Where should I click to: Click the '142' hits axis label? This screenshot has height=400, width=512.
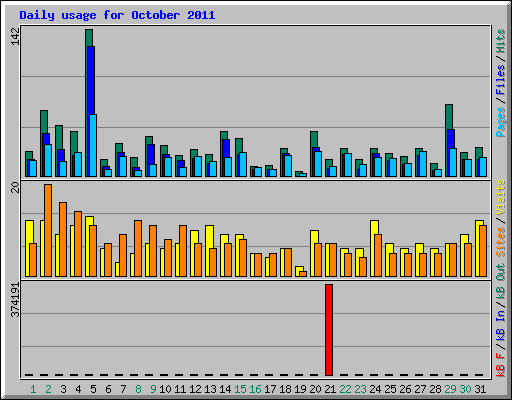(x=16, y=37)
